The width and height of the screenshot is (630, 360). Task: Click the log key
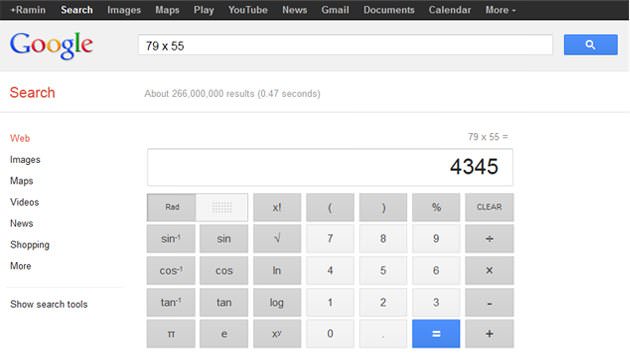click(x=277, y=302)
